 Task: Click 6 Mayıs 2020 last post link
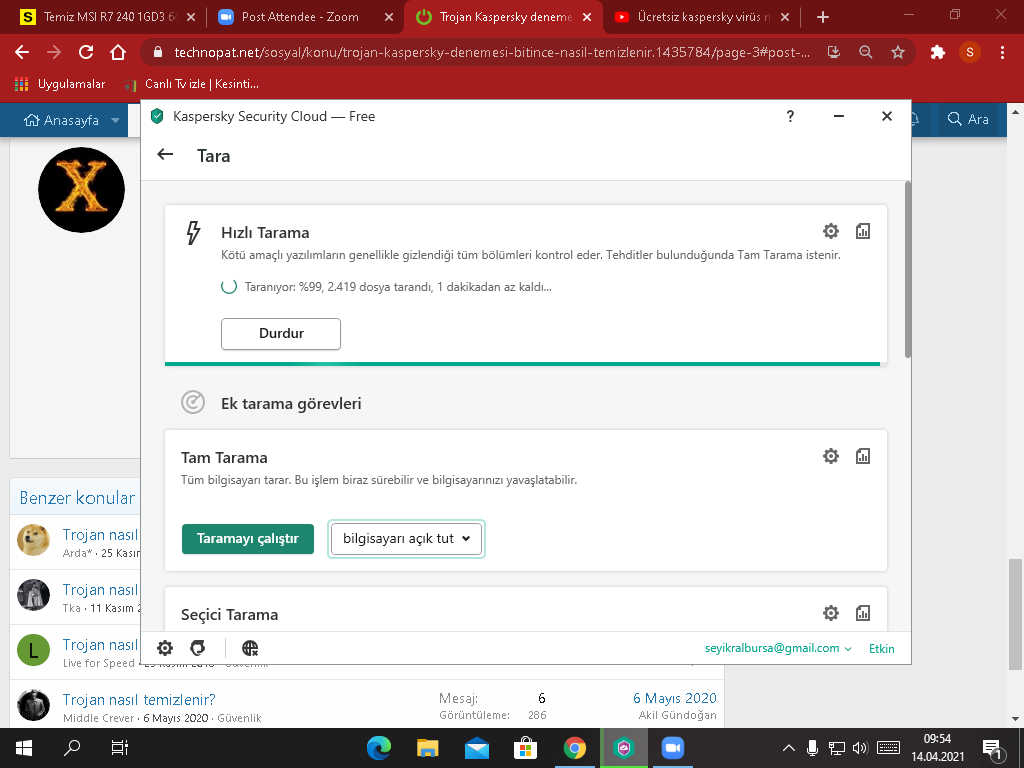tap(675, 698)
